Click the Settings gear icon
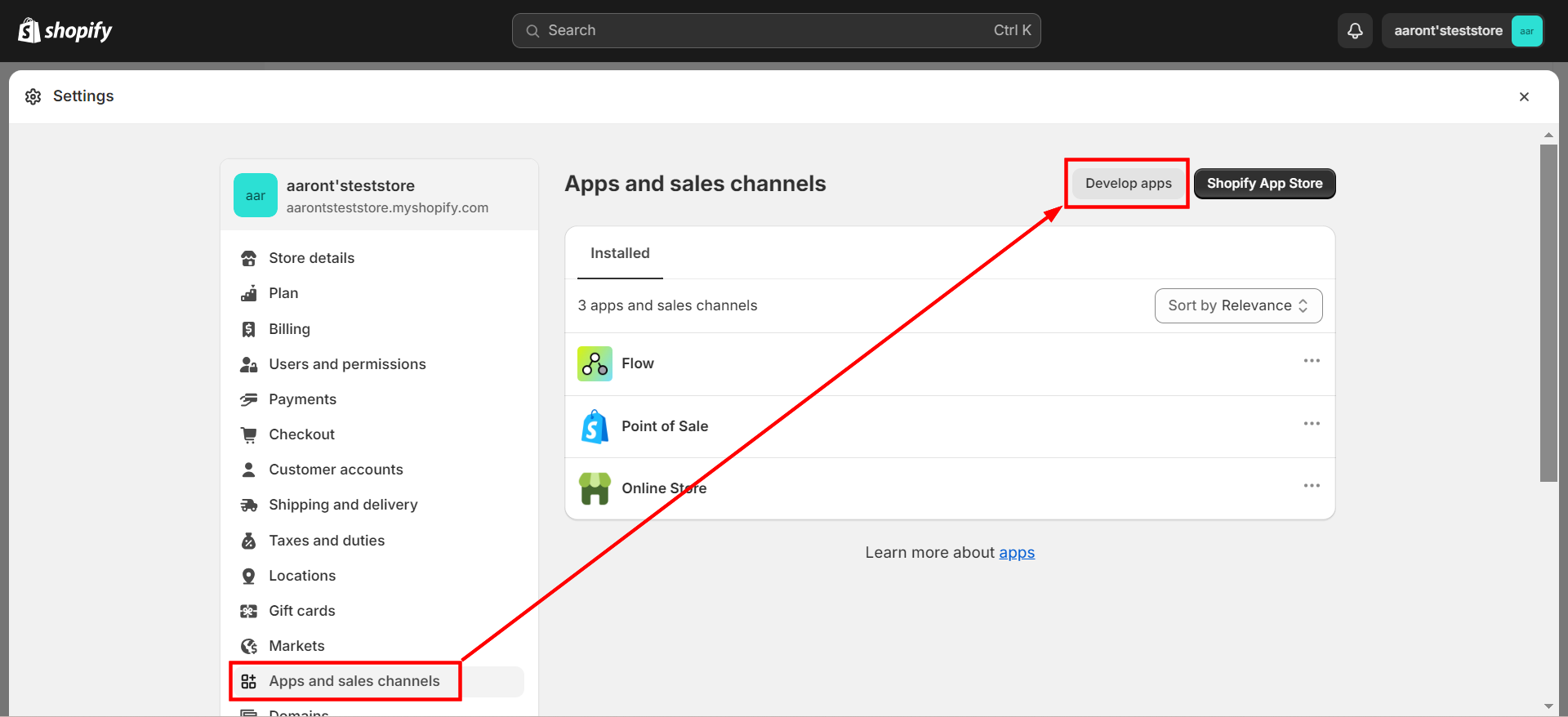 [33, 96]
